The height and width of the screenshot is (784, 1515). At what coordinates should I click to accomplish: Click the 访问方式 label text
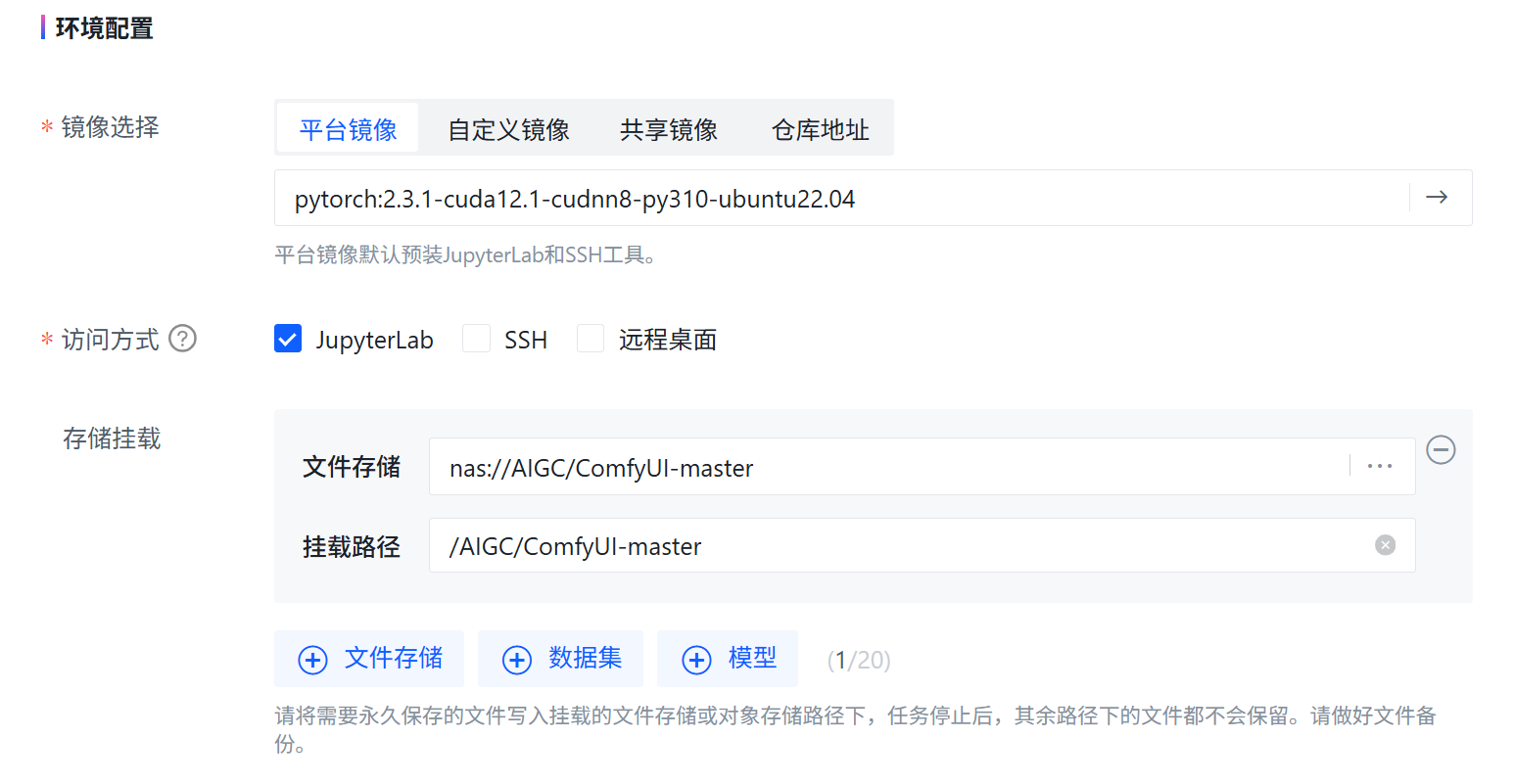pyautogui.click(x=110, y=340)
